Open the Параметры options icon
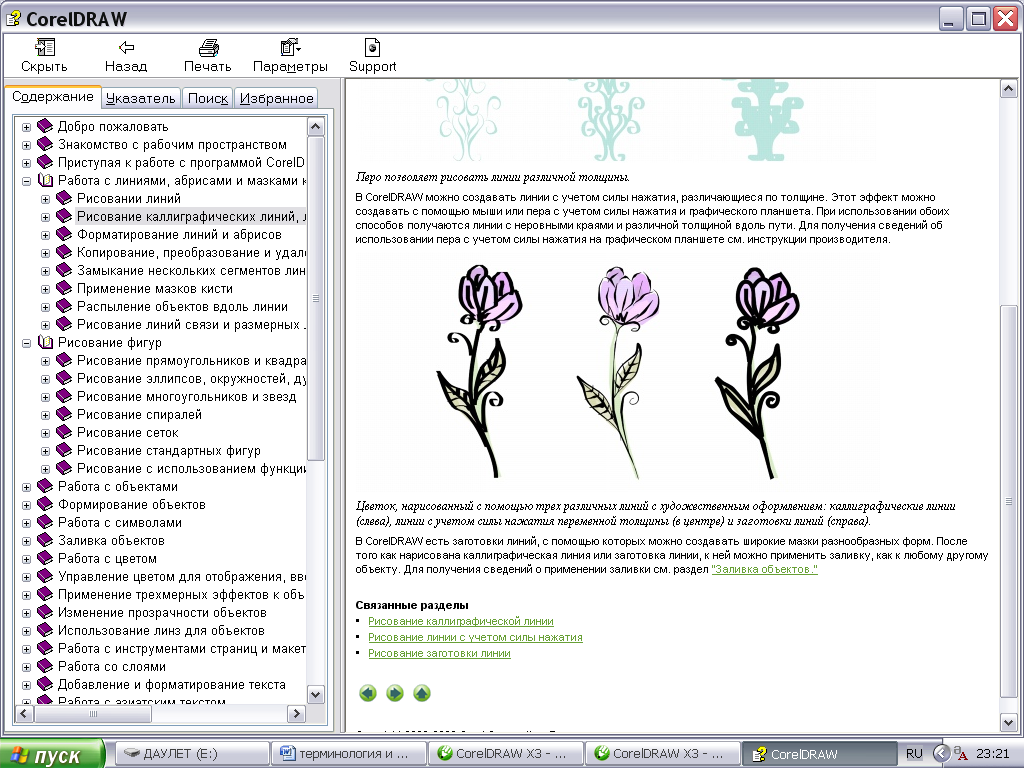This screenshot has width=1024, height=768. click(x=290, y=48)
